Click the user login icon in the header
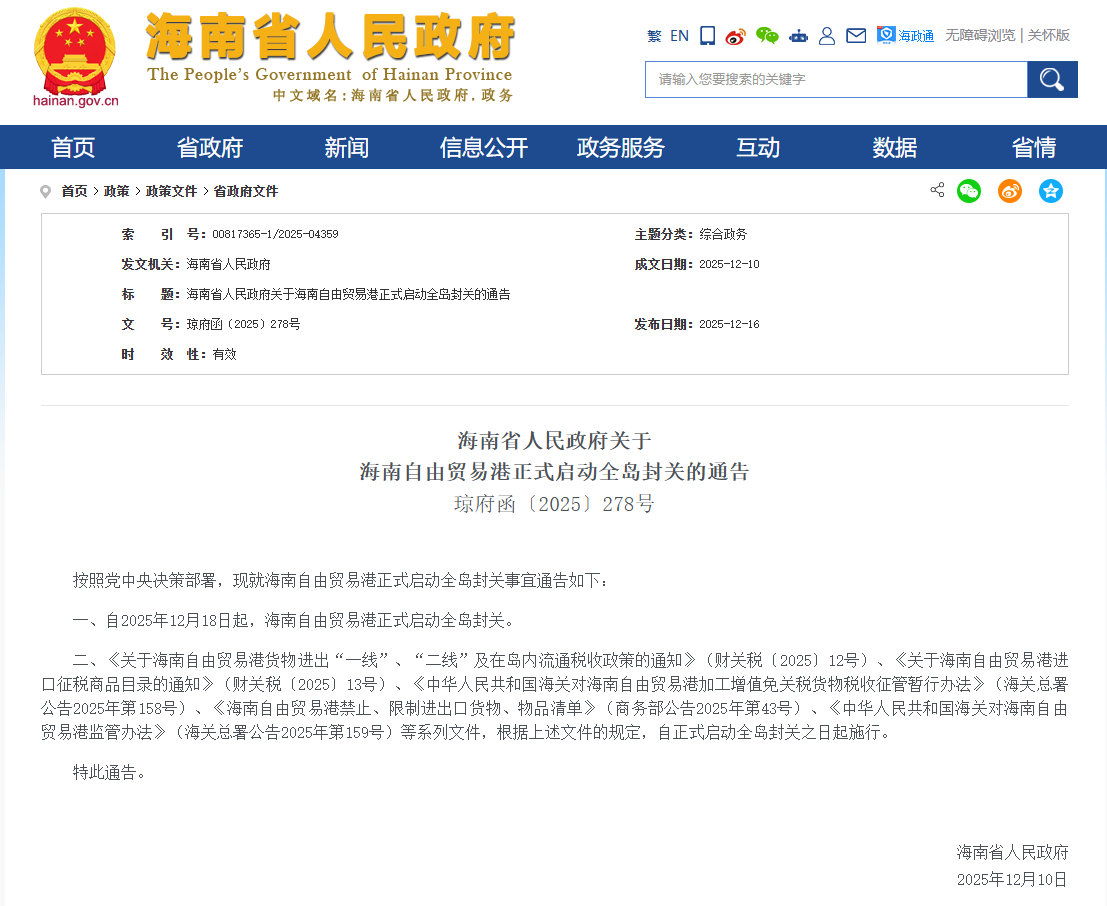This screenshot has height=906, width=1107. (x=827, y=35)
